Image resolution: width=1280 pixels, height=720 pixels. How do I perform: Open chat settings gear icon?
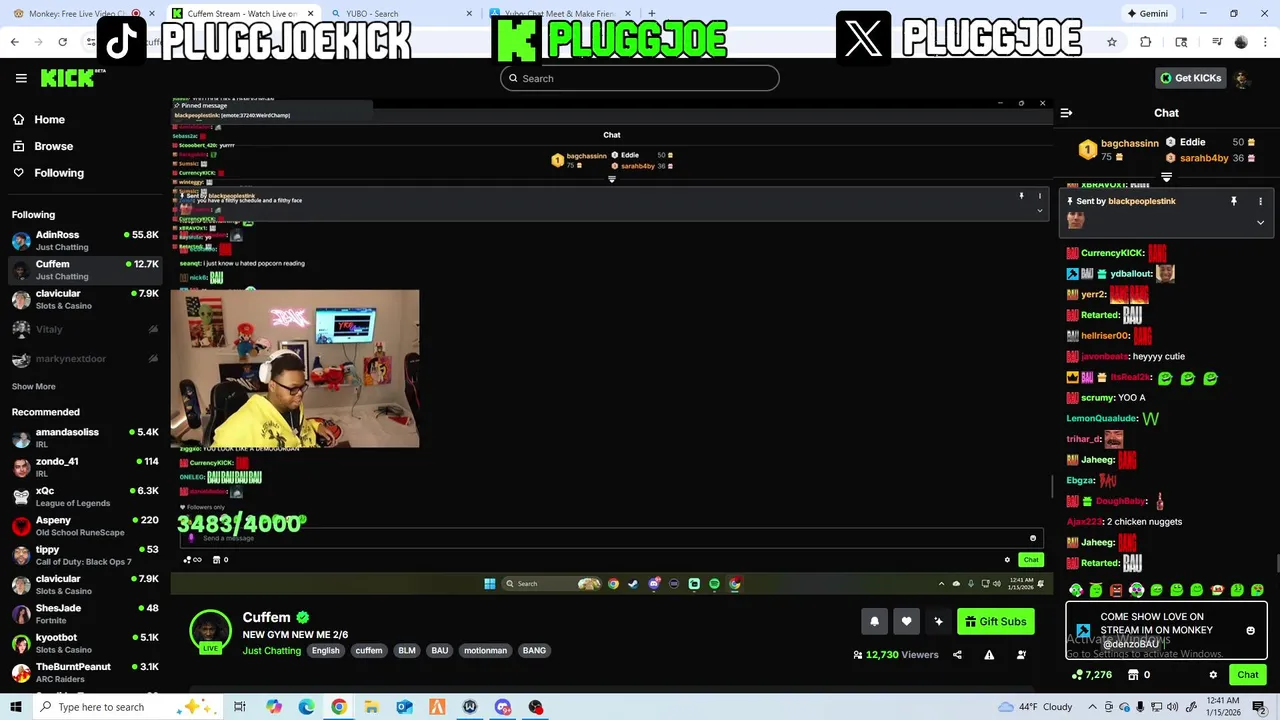[1213, 675]
